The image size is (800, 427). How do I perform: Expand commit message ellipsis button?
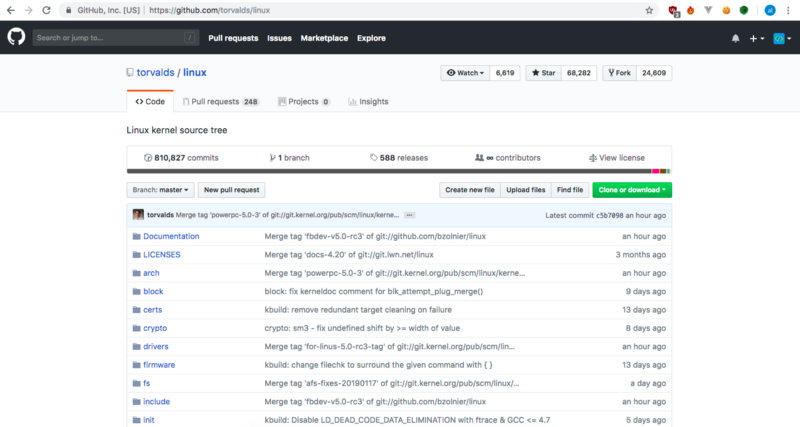pos(409,215)
